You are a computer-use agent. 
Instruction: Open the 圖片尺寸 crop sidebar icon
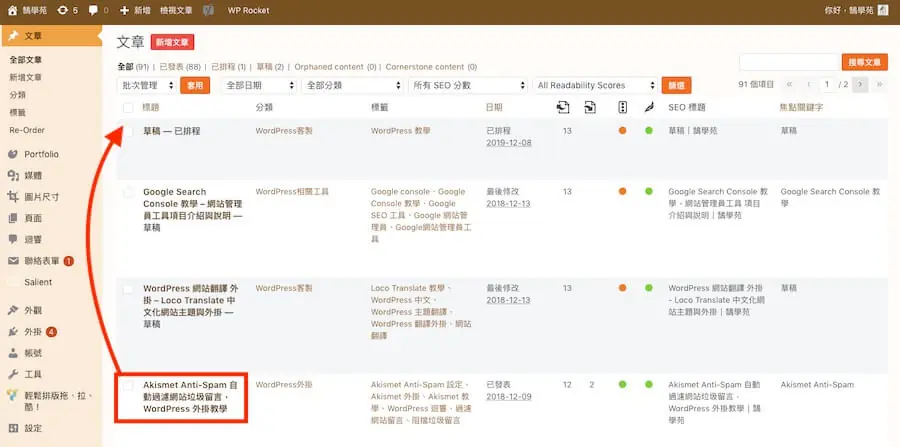tap(13, 197)
